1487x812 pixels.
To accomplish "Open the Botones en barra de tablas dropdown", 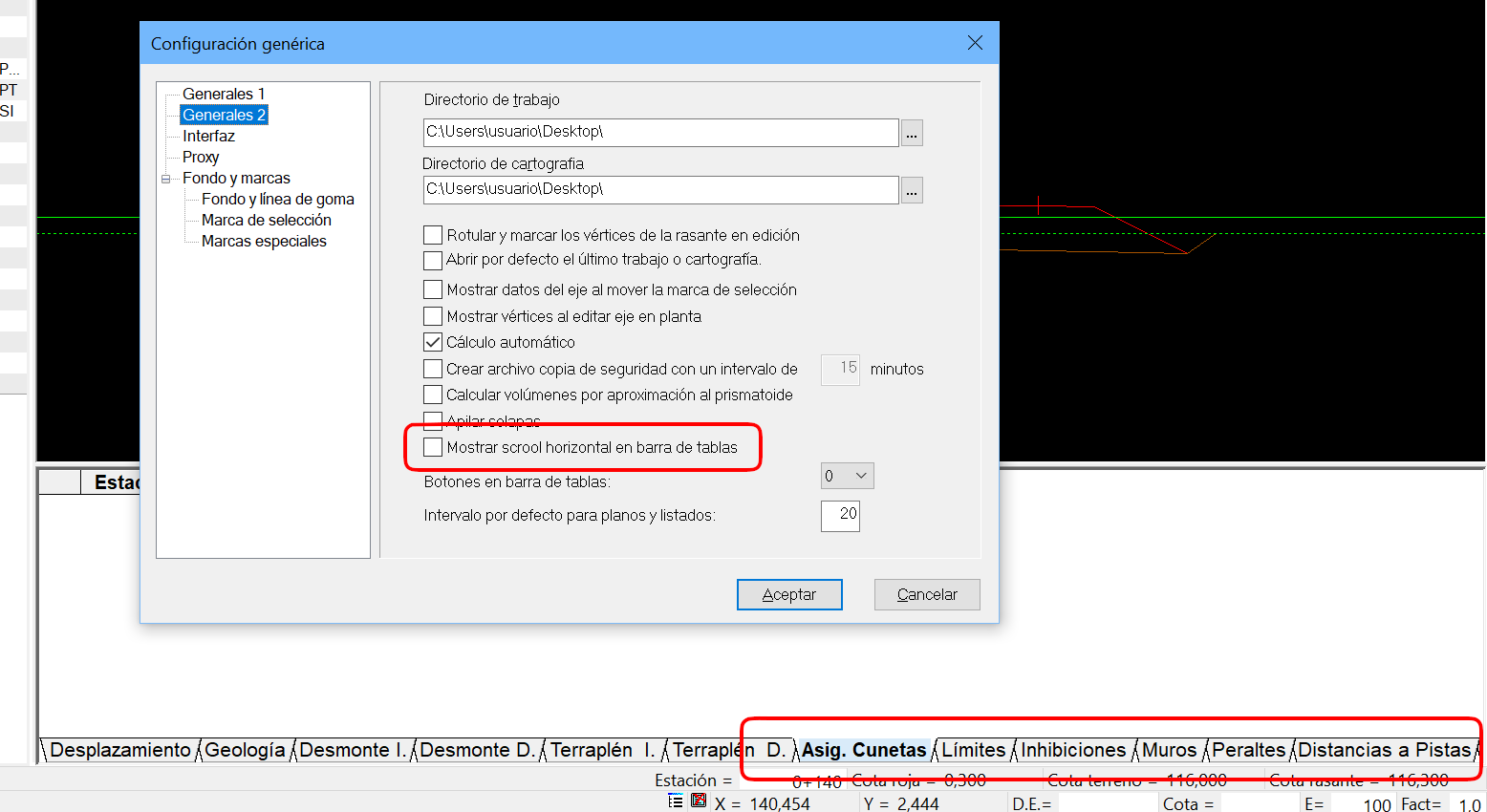I will (847, 476).
